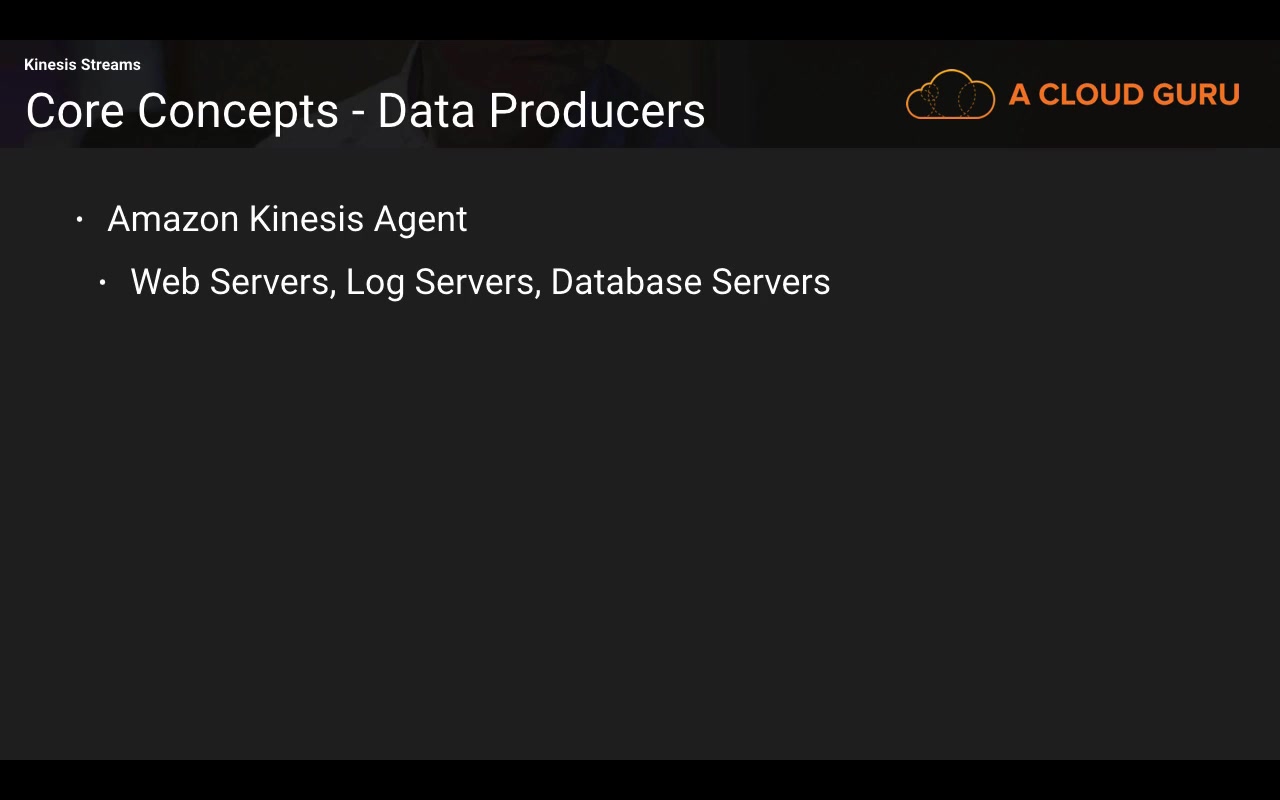This screenshot has height=800, width=1280.
Task: Click the "Database Servers" text
Action: [x=690, y=282]
